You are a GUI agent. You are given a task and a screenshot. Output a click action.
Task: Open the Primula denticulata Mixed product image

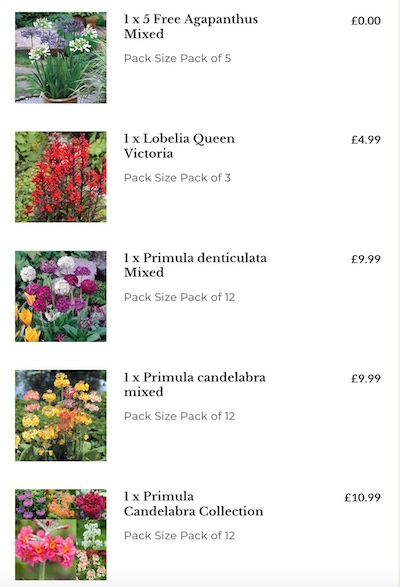click(61, 296)
